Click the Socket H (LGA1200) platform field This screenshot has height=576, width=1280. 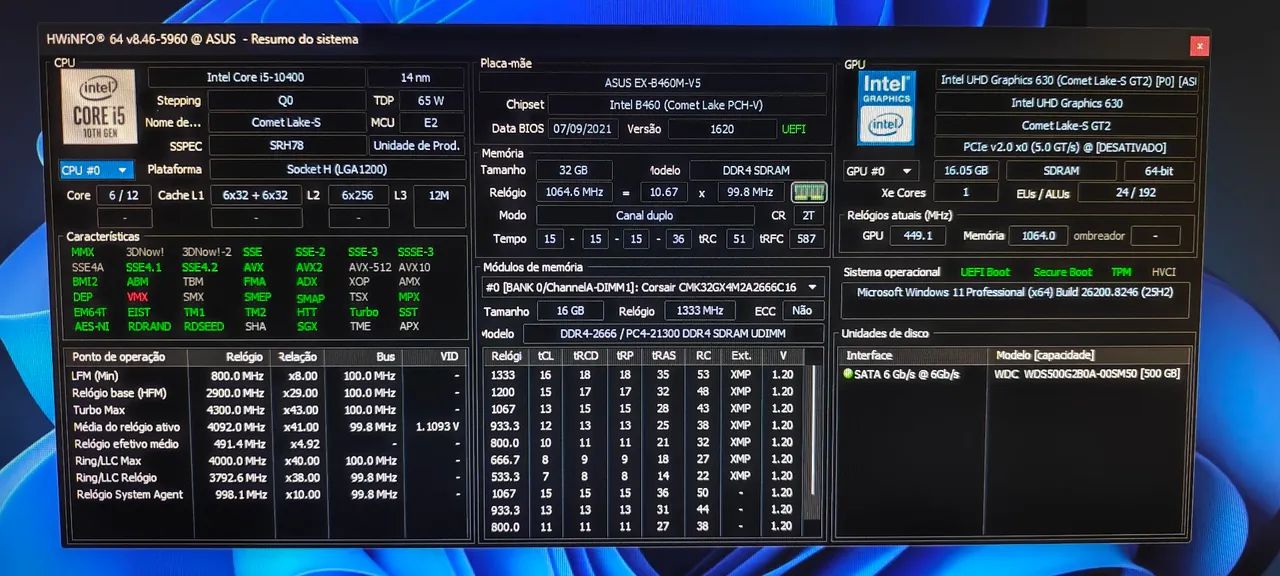tap(337, 169)
